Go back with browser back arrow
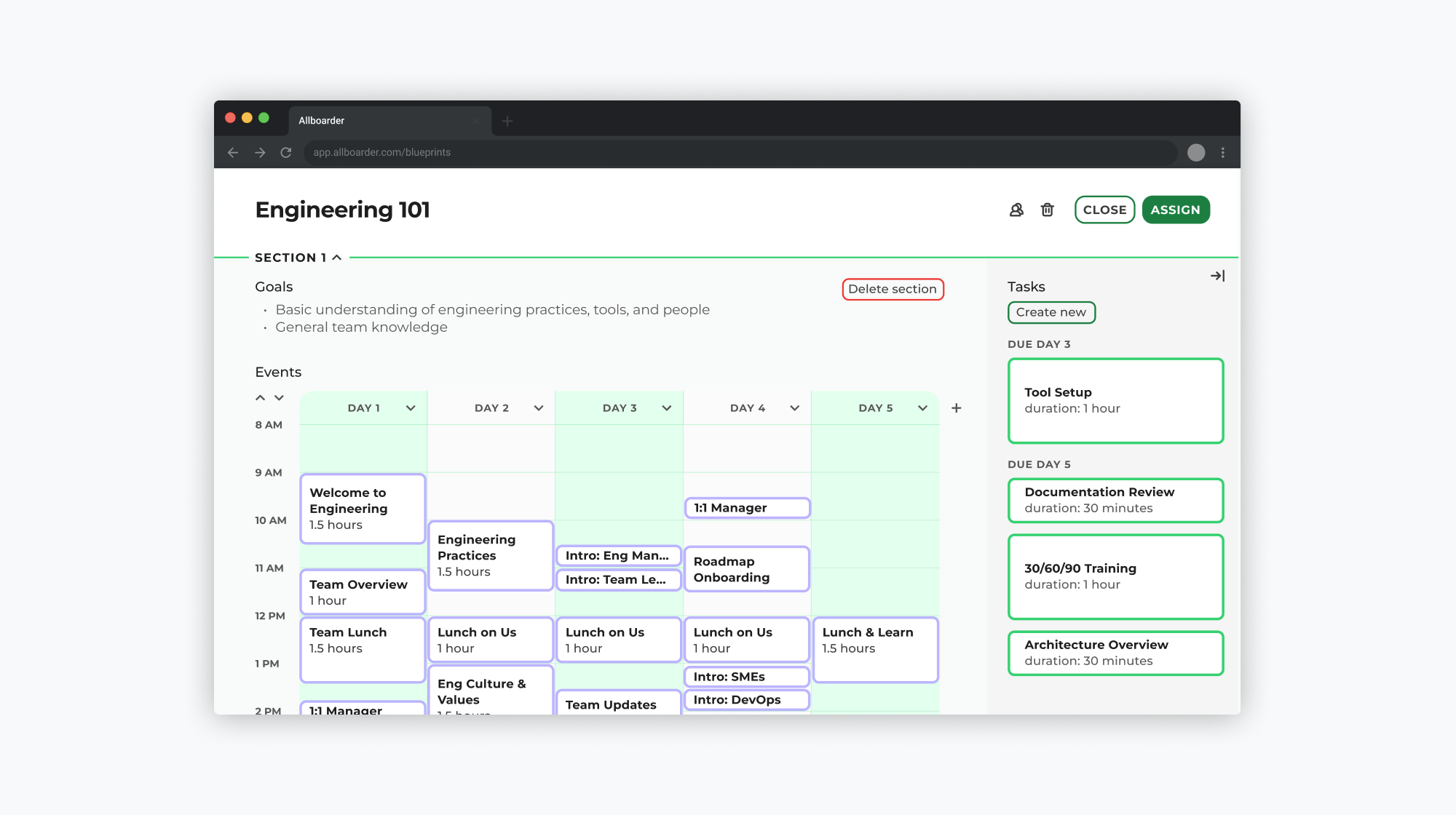 click(233, 152)
